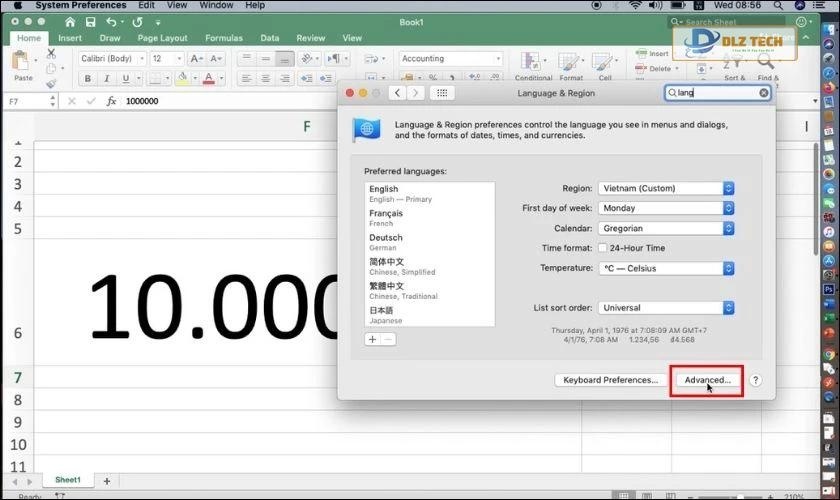Enable the 24-Hour Time checkbox

(x=602, y=248)
